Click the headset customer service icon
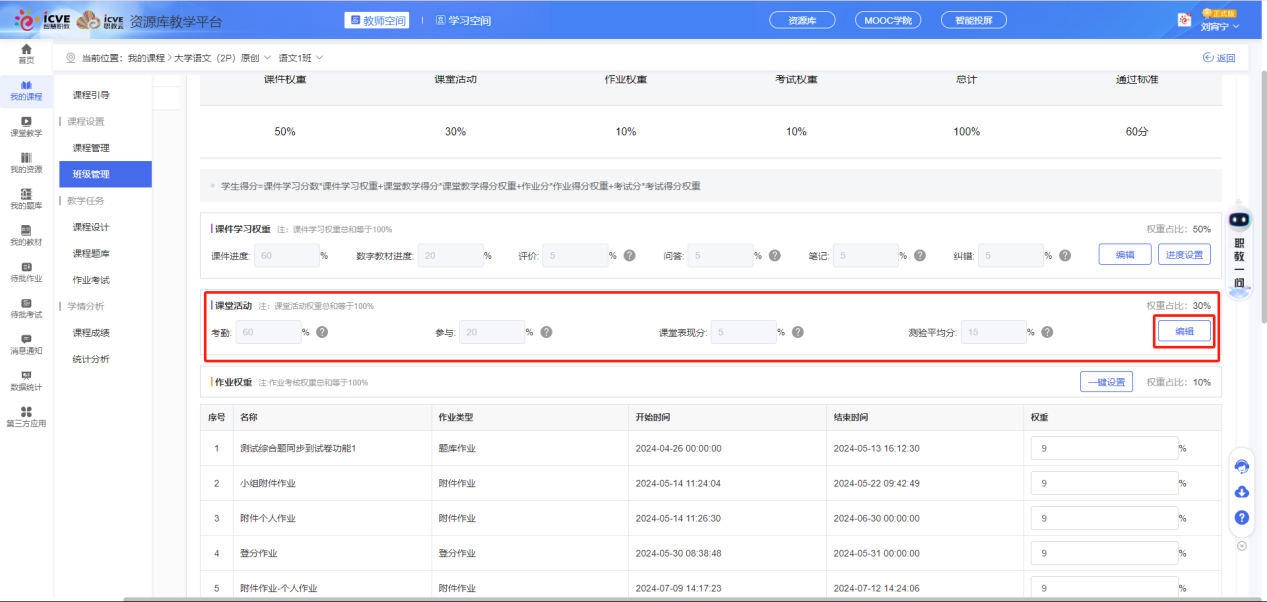Viewport: 1267px width, 602px height. 1241,466
